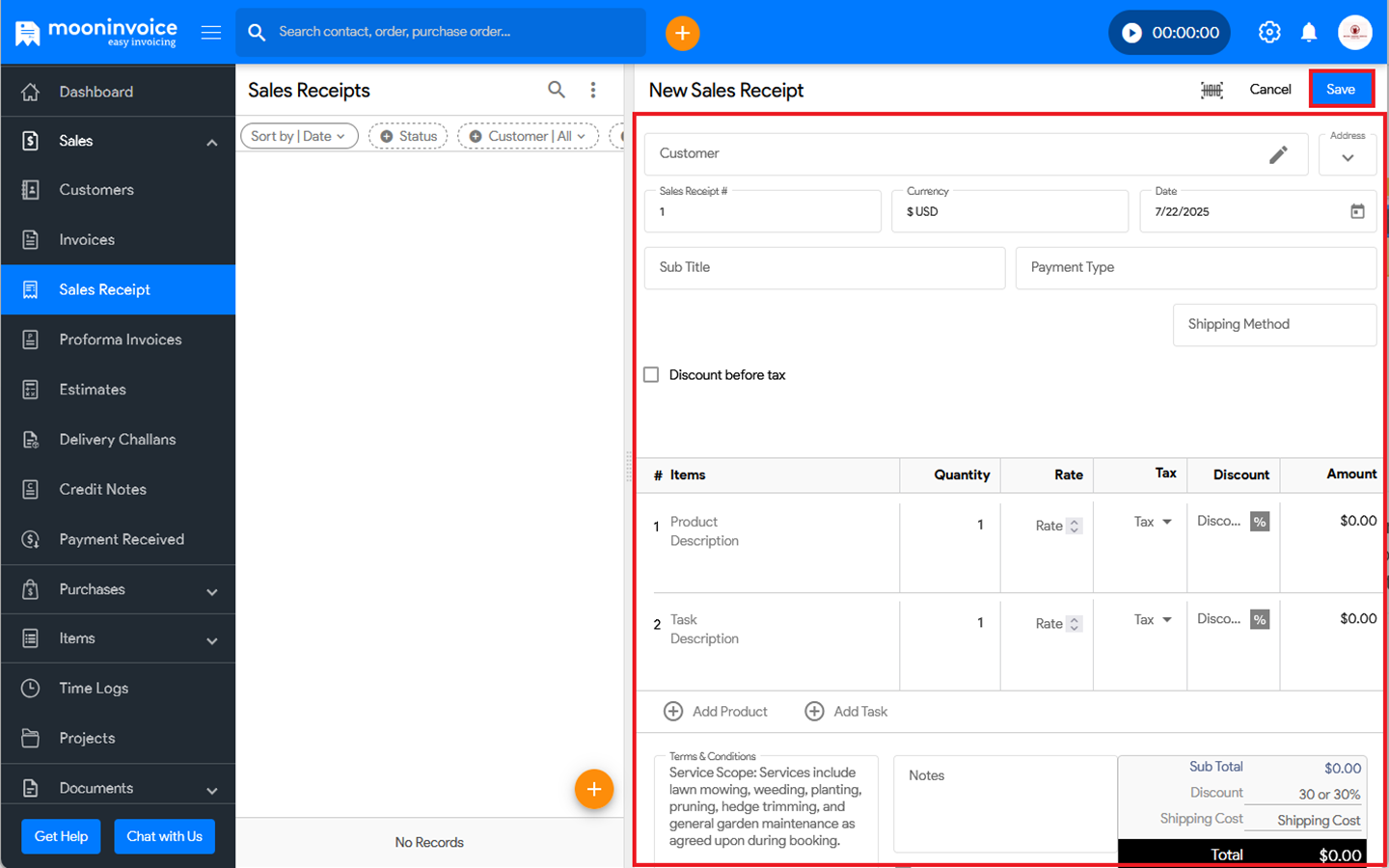The width and height of the screenshot is (1389, 868).
Task: Click the barcode scan icon
Action: click(x=1212, y=90)
